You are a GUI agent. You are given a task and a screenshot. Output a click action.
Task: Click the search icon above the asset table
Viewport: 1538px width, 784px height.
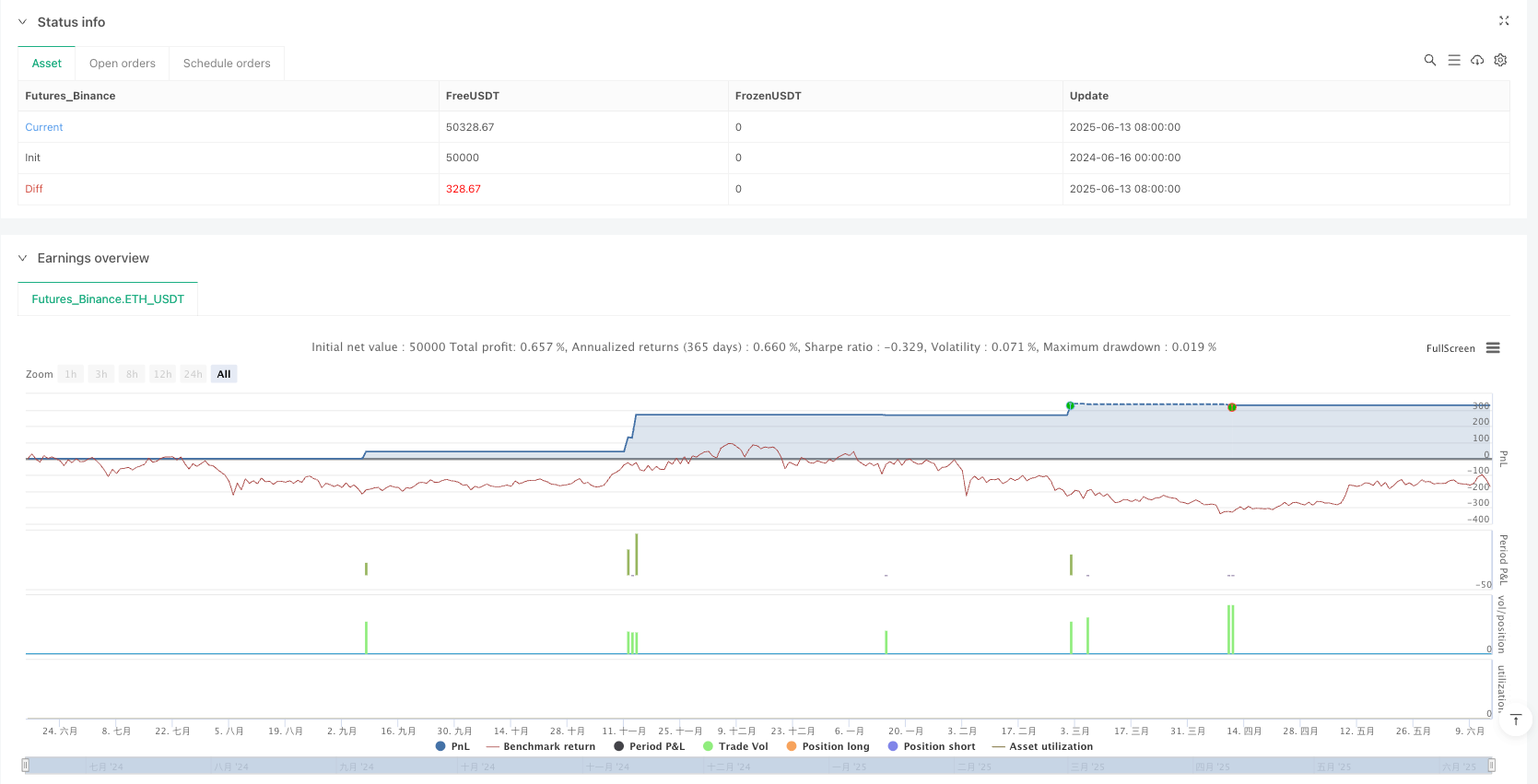pyautogui.click(x=1430, y=60)
